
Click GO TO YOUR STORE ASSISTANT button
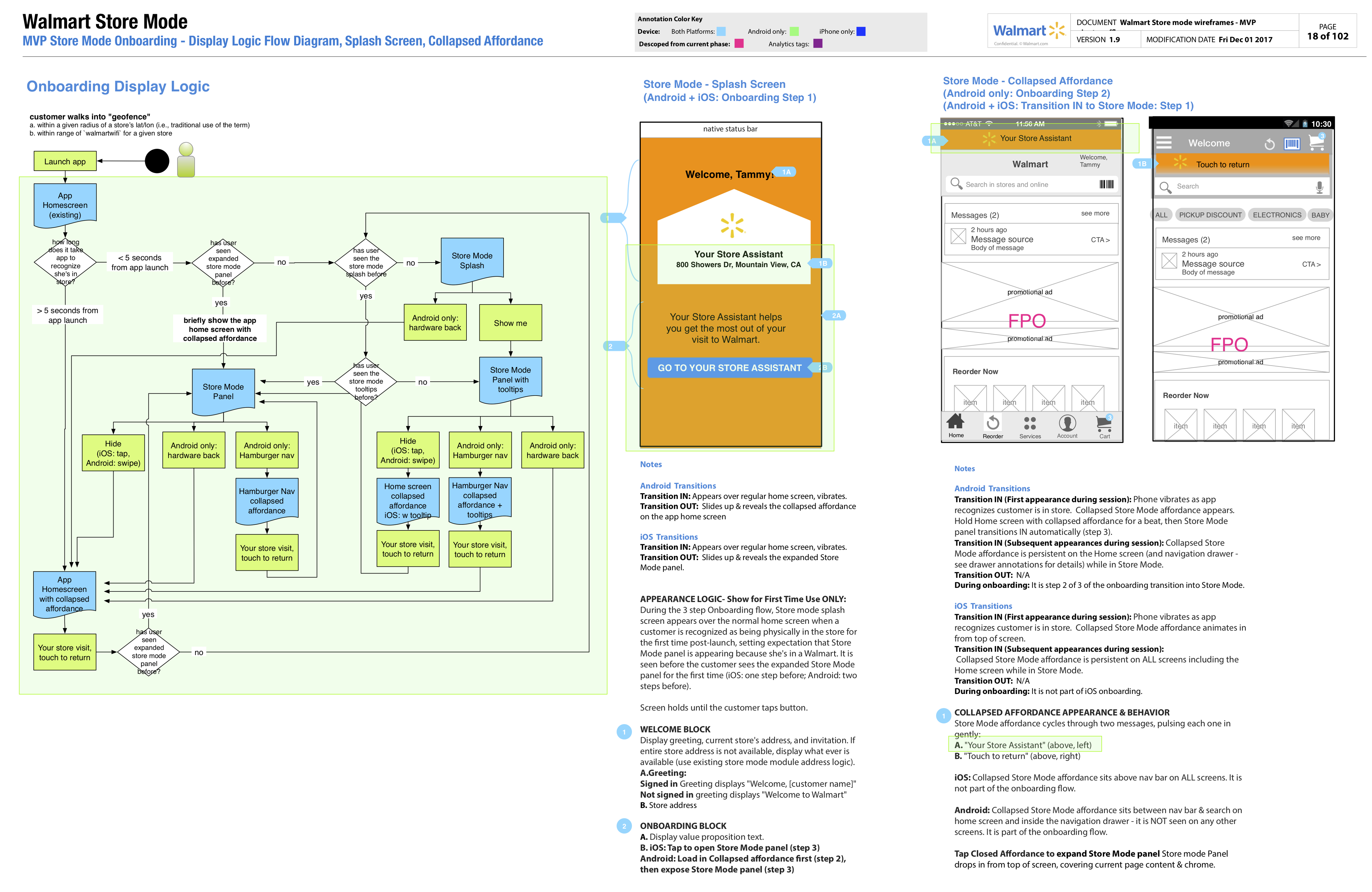[x=729, y=368]
